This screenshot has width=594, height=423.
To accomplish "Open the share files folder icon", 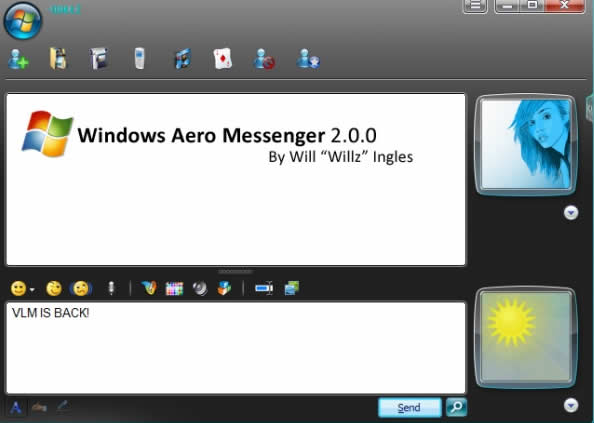I will [58, 59].
